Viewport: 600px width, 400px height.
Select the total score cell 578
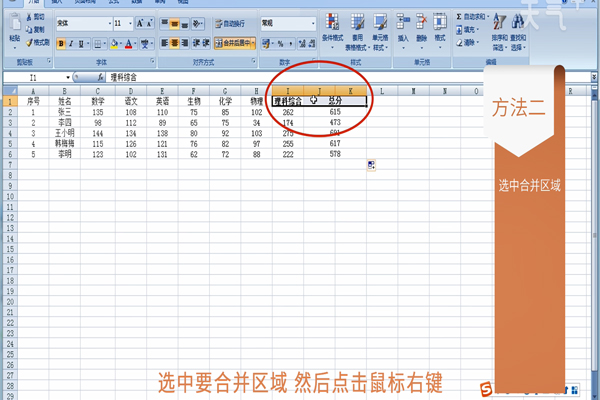tap(335, 154)
